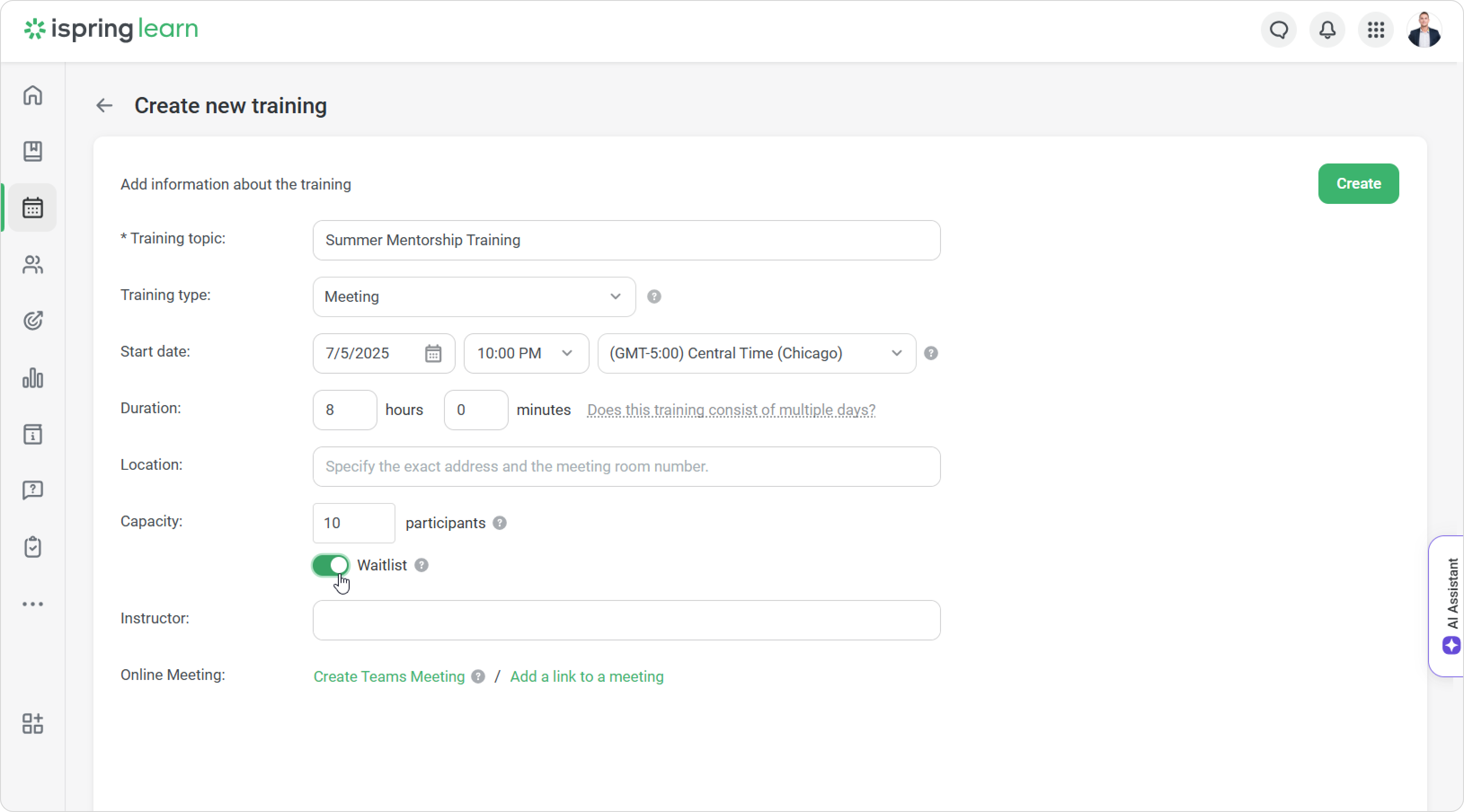1464x812 pixels.
Task: Open the question chat sidebar icon
Action: [x=32, y=490]
